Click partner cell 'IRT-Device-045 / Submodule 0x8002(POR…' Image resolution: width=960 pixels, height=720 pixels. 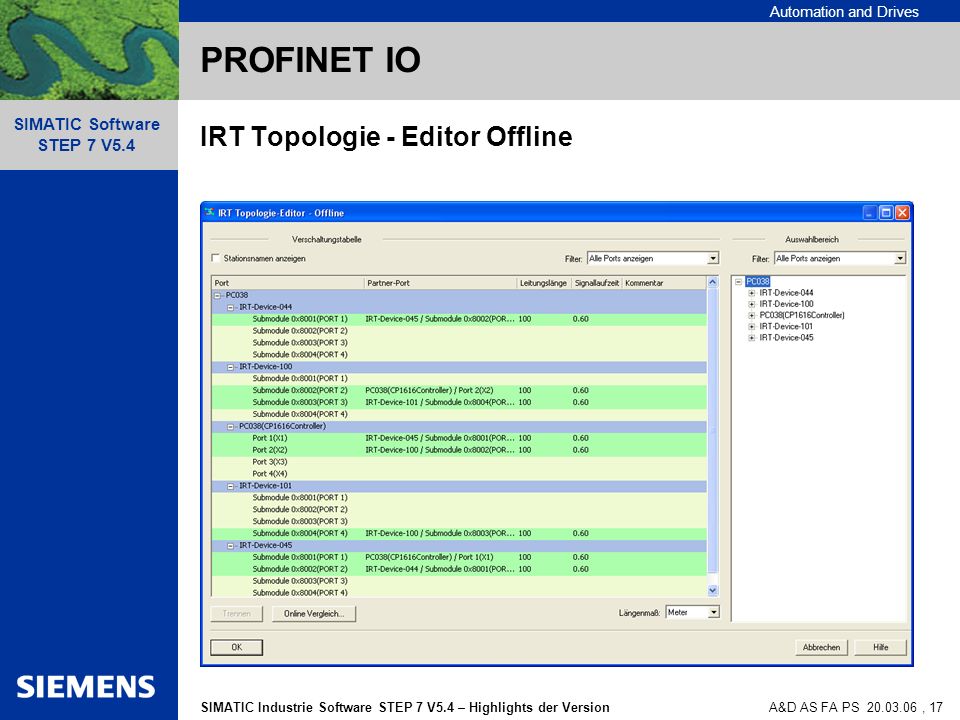pyautogui.click(x=440, y=320)
